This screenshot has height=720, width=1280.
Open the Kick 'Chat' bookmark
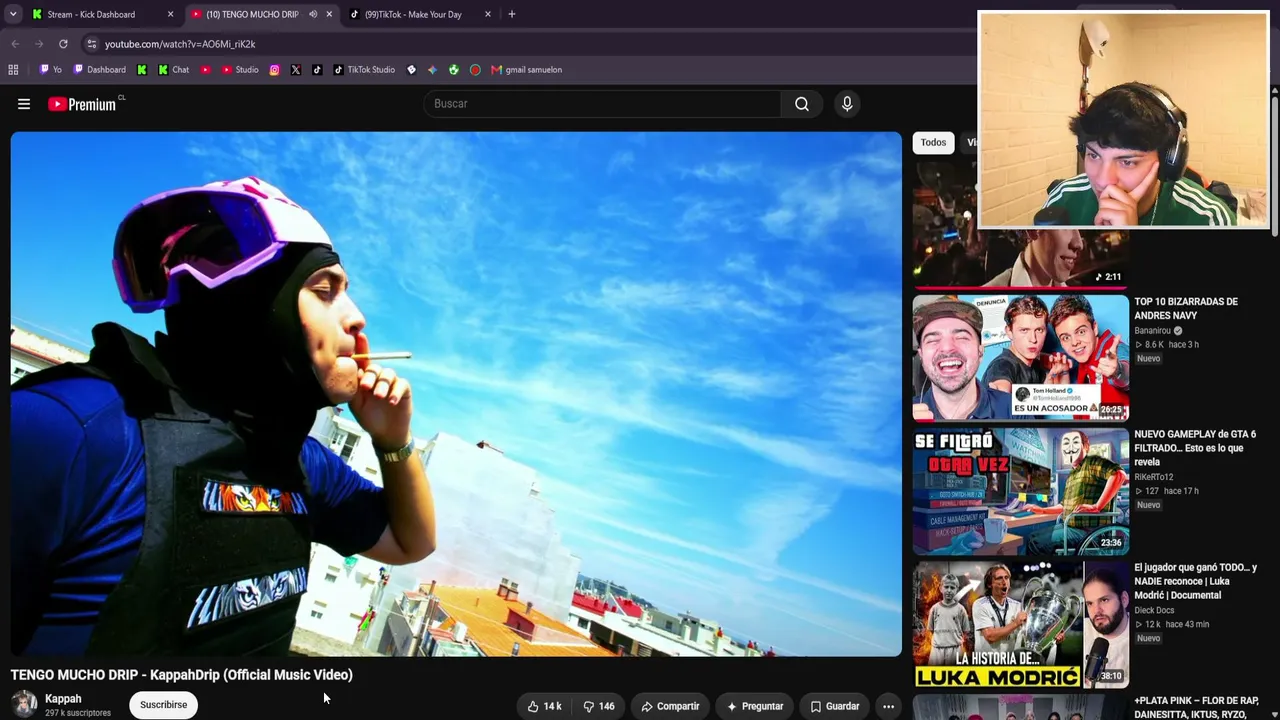tap(173, 70)
